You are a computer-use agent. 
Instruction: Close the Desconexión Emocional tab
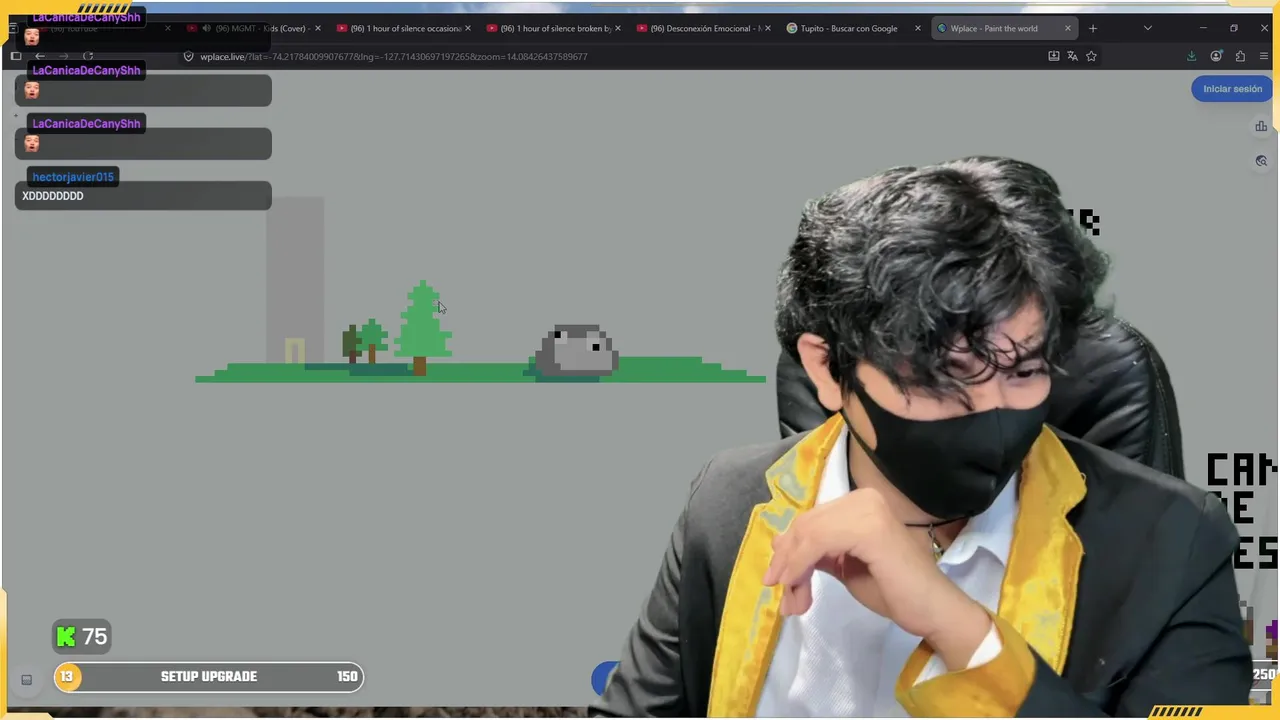pos(767,28)
